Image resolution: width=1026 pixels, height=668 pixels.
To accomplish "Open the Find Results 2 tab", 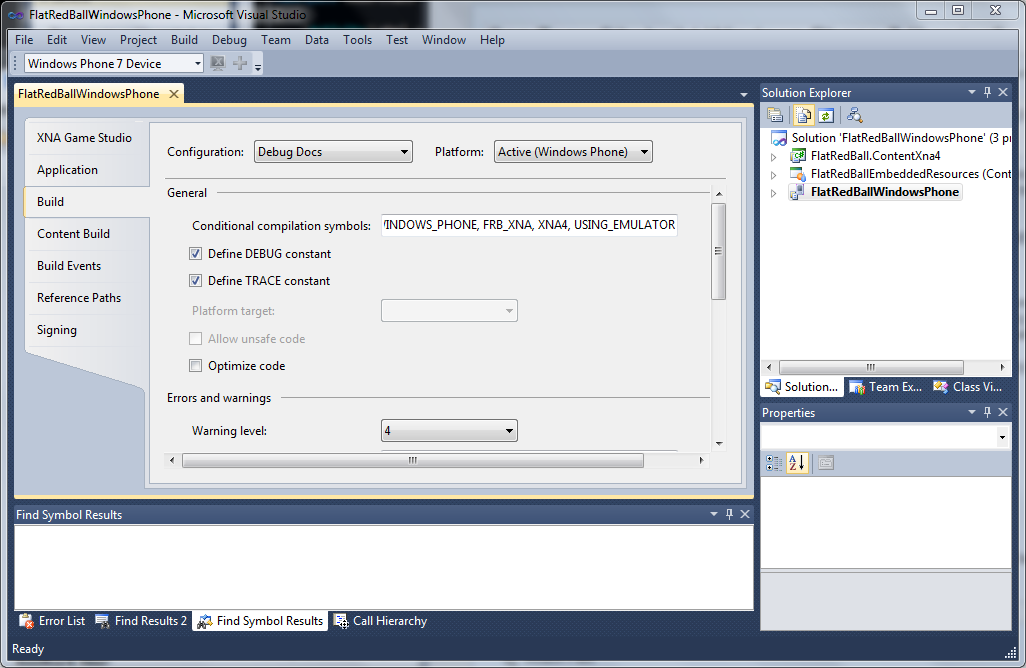I will [141, 621].
